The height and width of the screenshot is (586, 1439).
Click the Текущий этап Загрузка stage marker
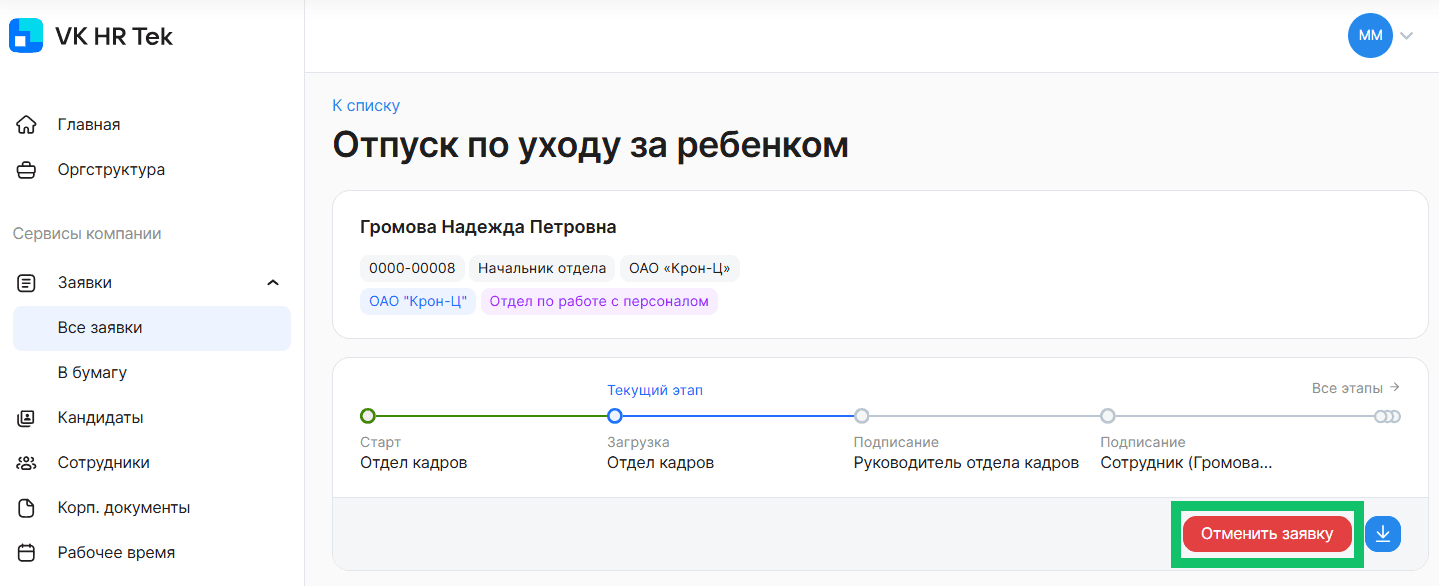click(x=615, y=416)
